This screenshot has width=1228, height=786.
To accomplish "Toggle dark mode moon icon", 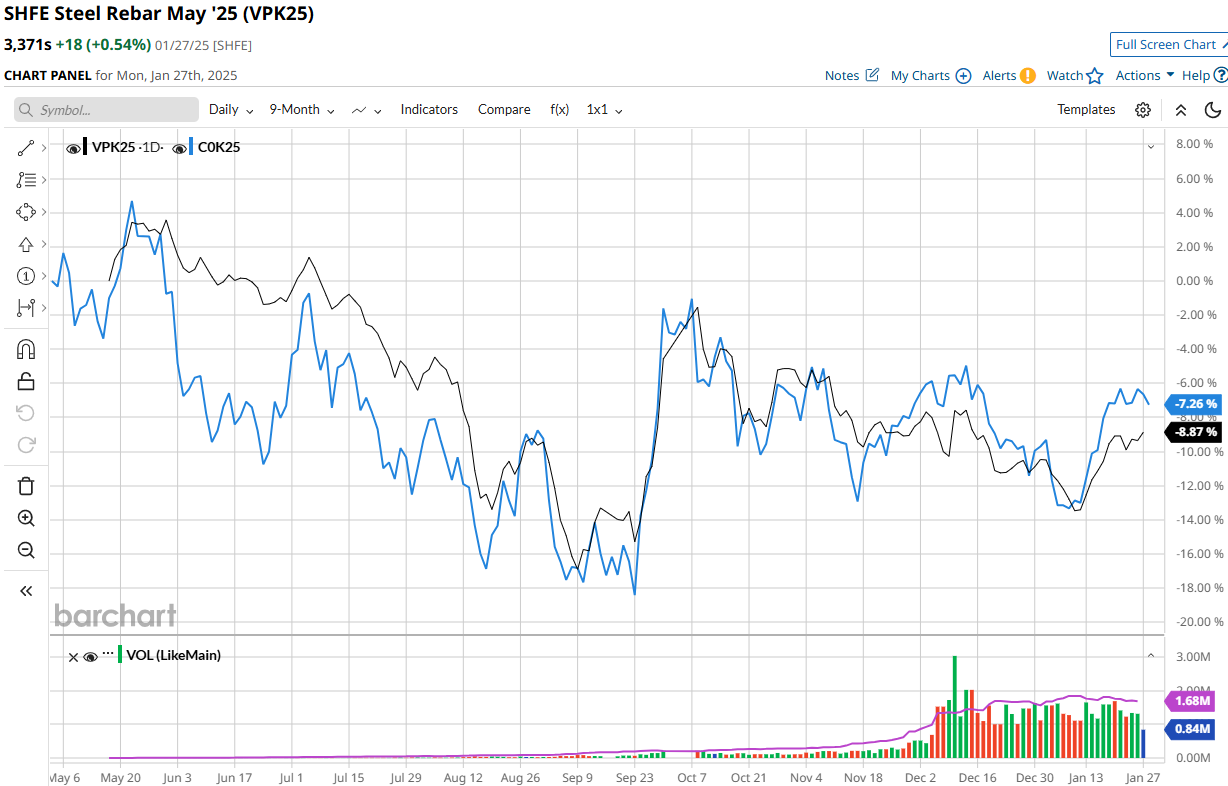I will [1212, 110].
